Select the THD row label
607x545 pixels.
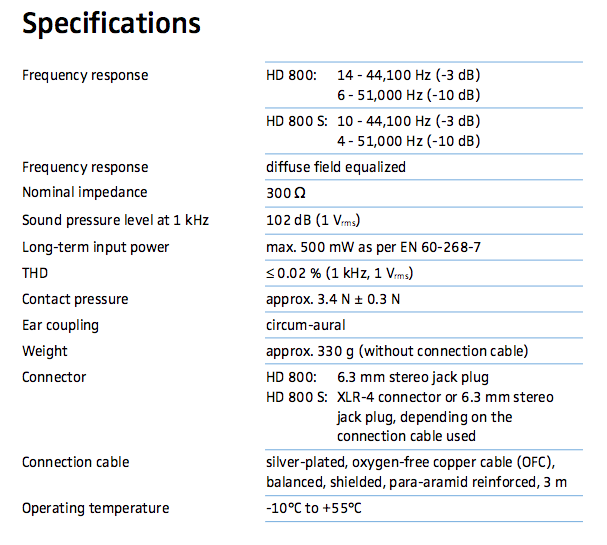click(35, 273)
